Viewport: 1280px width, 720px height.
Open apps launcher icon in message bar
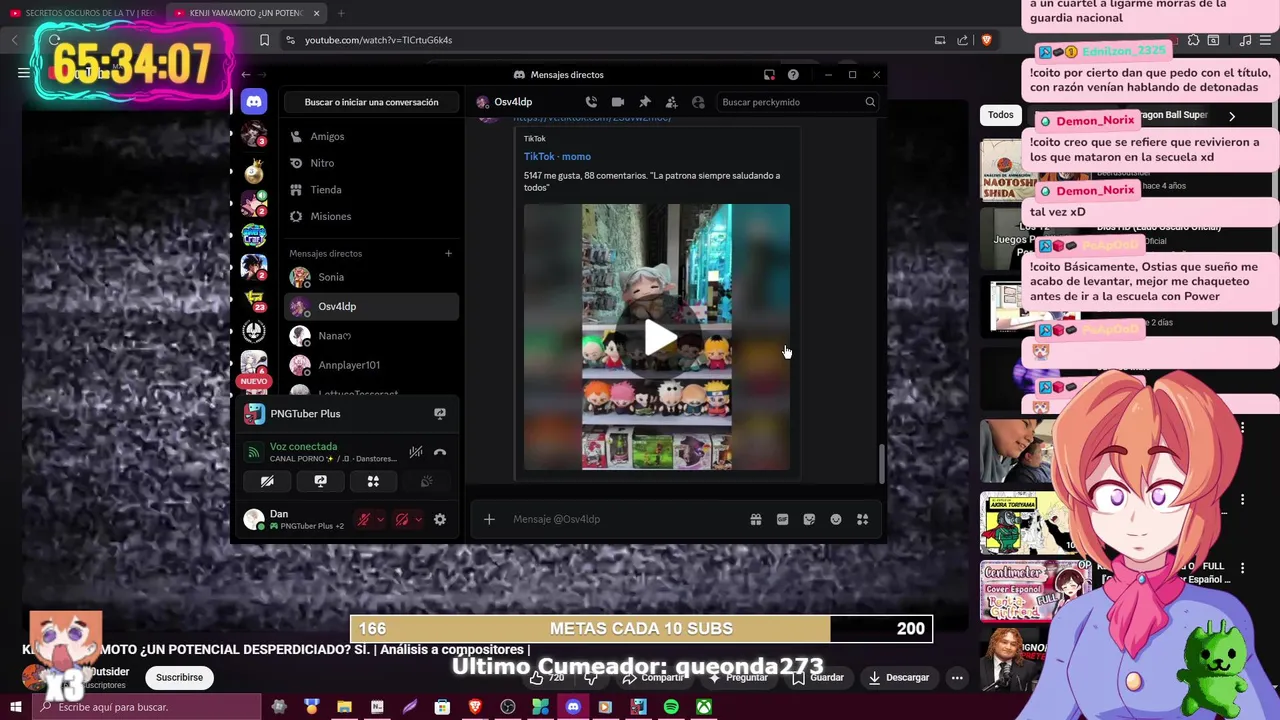pyautogui.click(x=862, y=519)
